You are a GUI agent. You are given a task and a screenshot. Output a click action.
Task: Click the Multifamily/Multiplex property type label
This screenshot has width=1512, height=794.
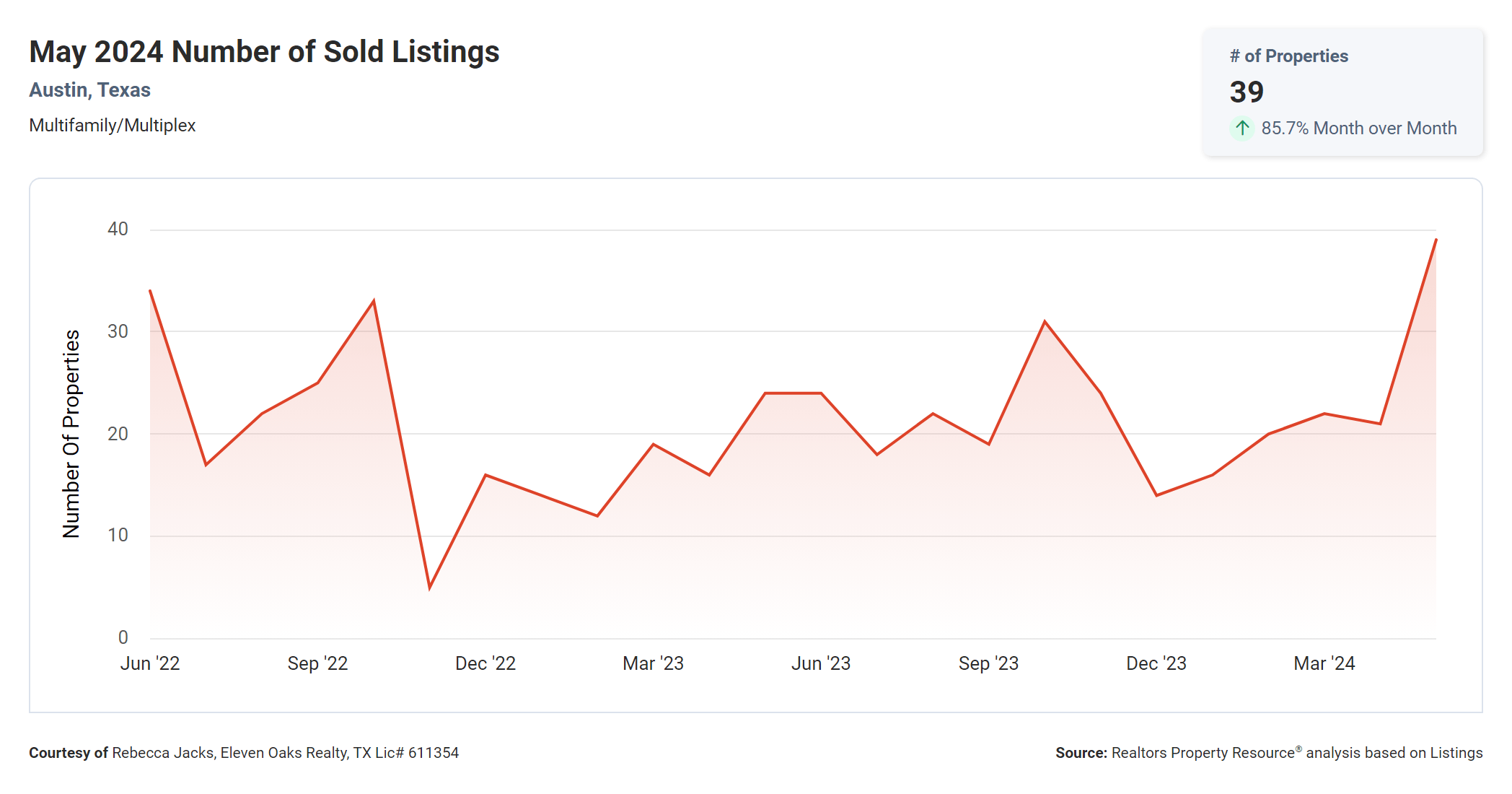pyautogui.click(x=113, y=126)
